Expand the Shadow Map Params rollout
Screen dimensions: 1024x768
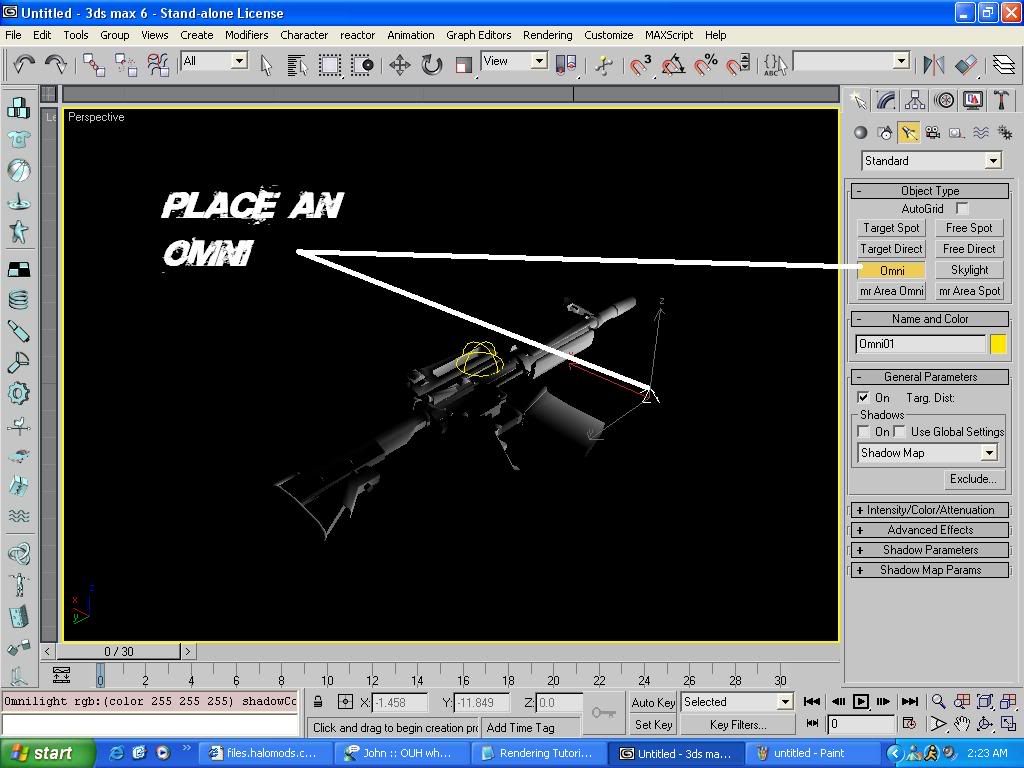point(930,570)
